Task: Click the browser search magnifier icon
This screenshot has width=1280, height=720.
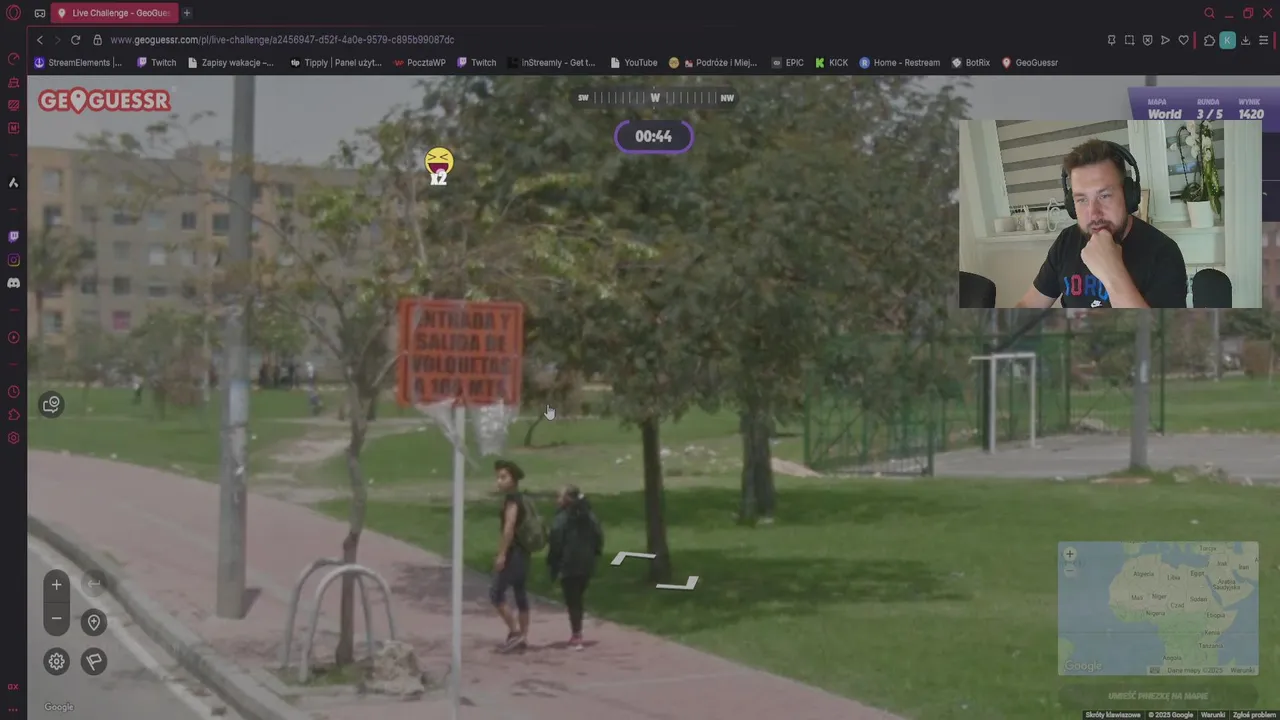Action: click(x=1209, y=13)
